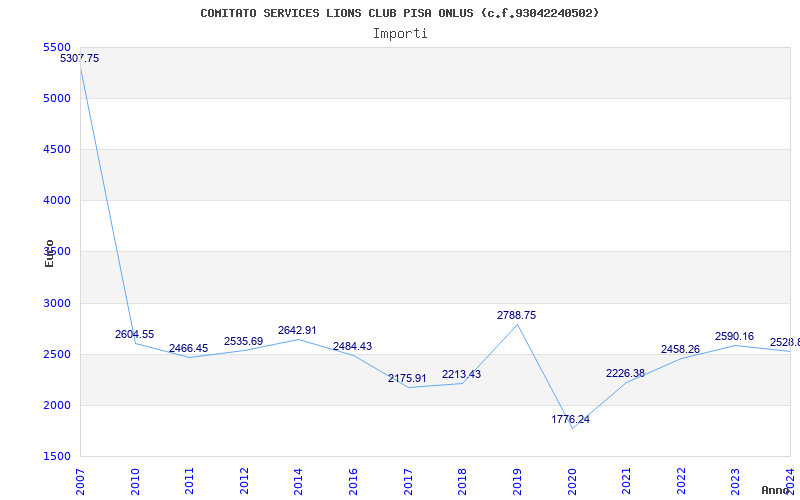
Task: Click the x-axis year 2016
Action: pos(353,481)
